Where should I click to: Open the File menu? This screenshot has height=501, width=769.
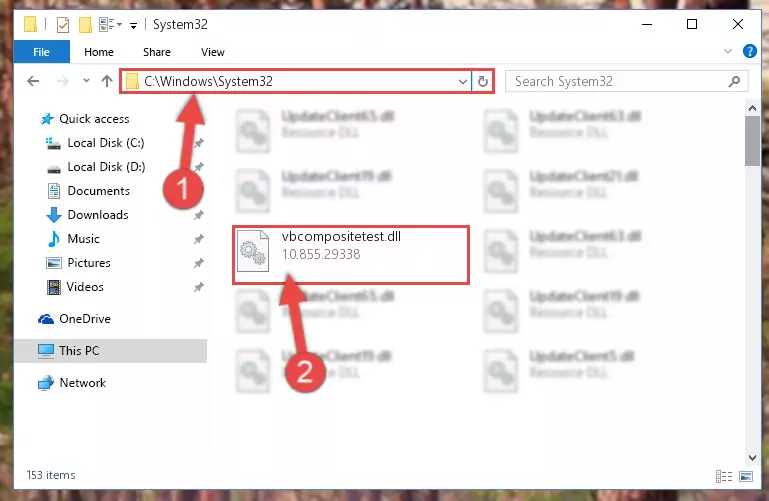(x=42, y=52)
